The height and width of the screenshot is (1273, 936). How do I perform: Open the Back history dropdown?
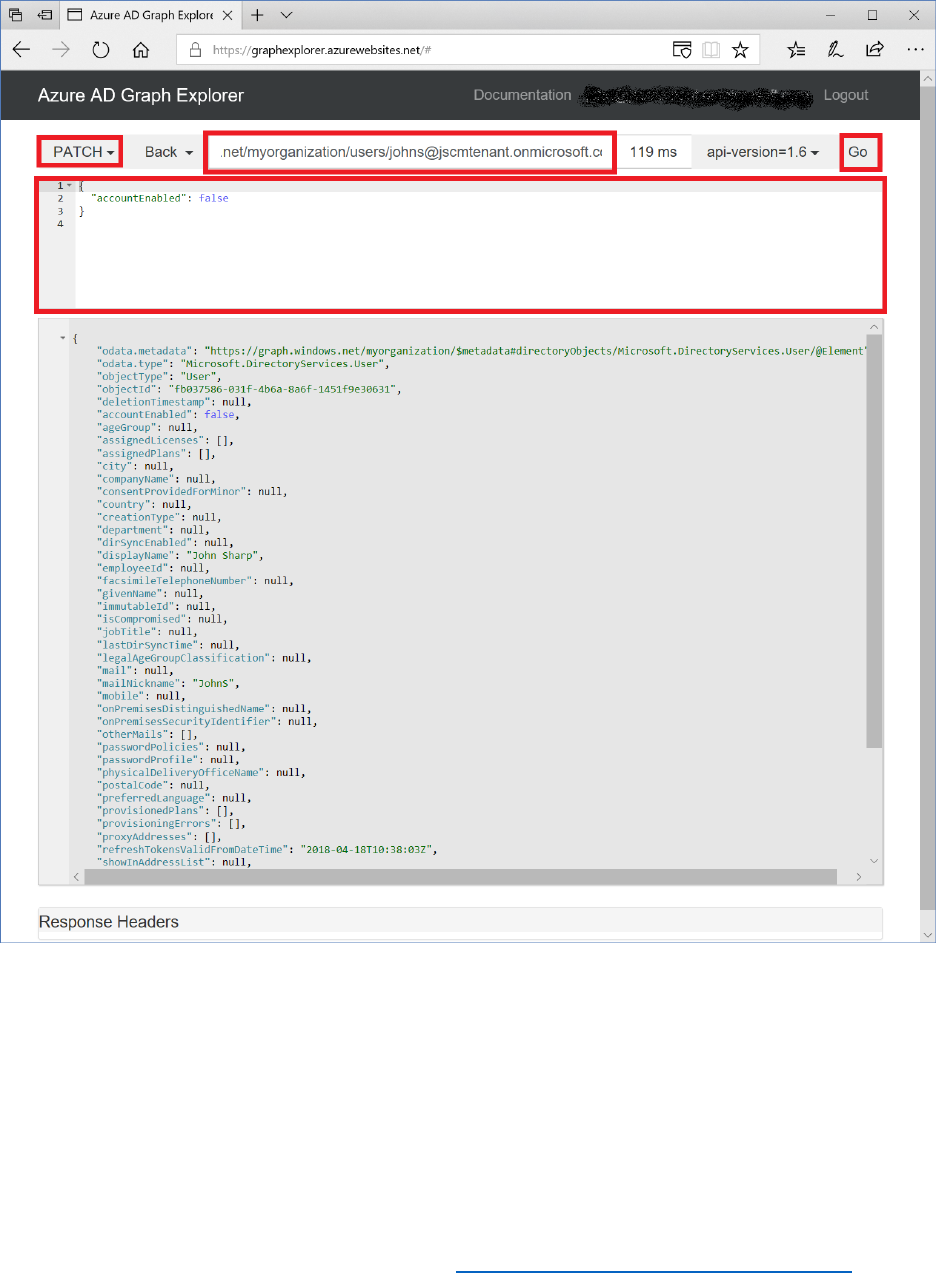click(x=168, y=152)
